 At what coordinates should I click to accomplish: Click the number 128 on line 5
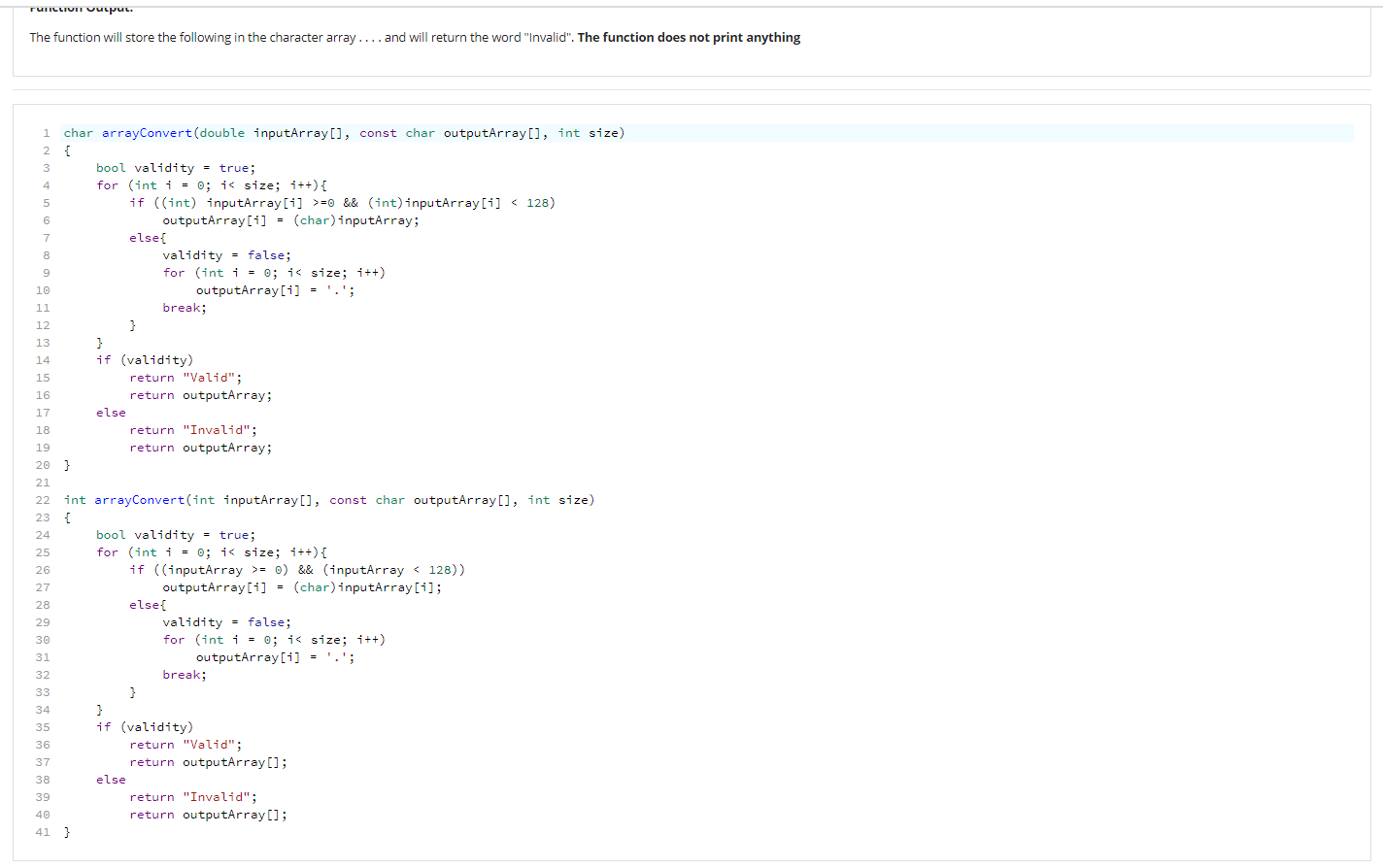(x=542, y=202)
